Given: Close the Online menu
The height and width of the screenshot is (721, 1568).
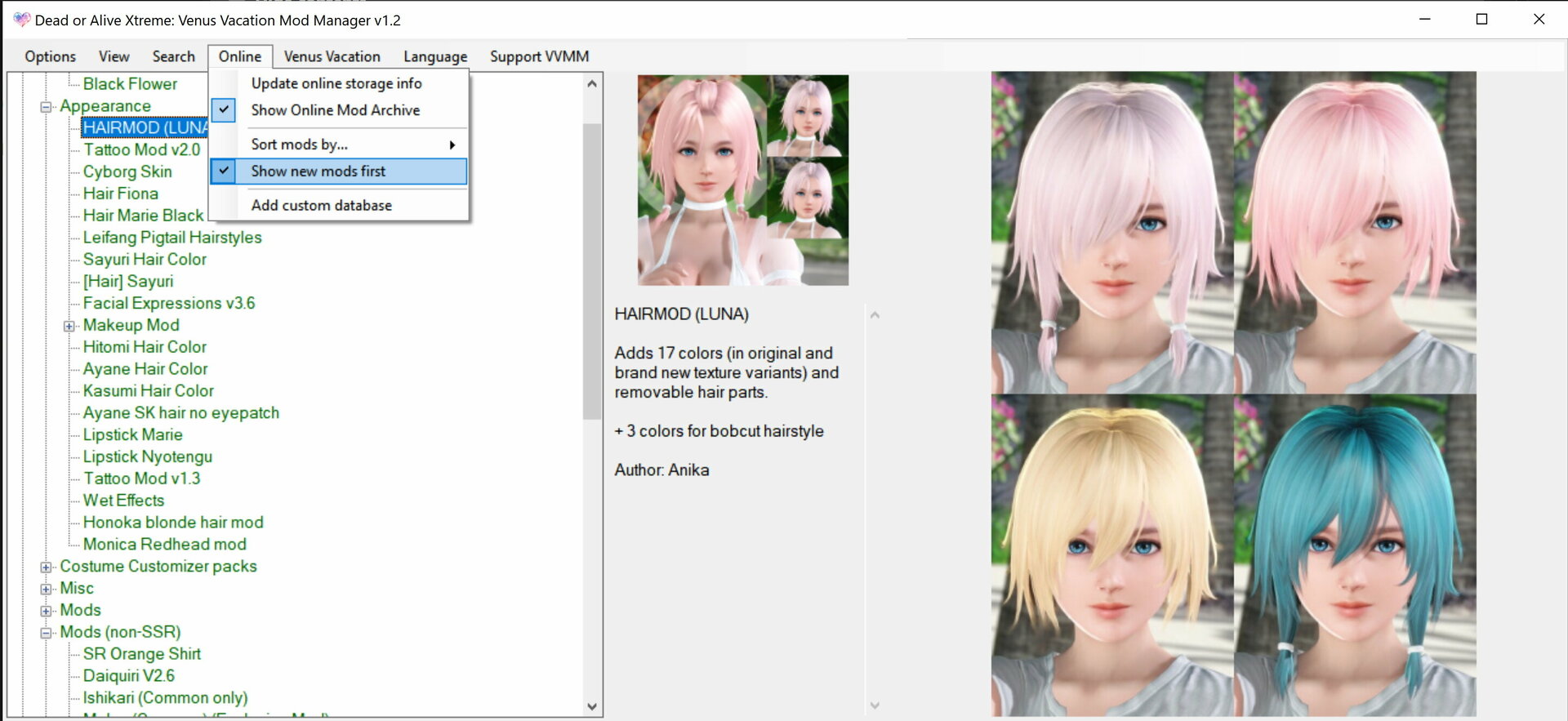Looking at the screenshot, I should tap(240, 56).
